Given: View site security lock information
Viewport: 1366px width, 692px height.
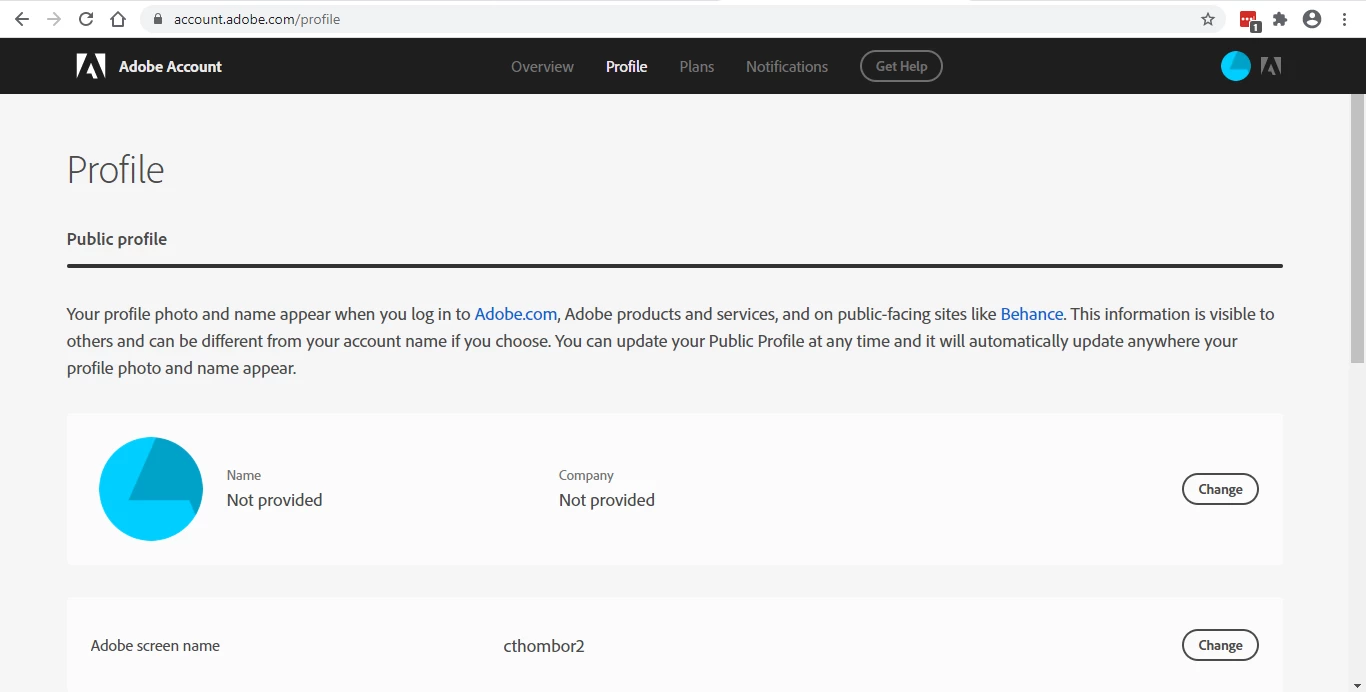Looking at the screenshot, I should (157, 19).
